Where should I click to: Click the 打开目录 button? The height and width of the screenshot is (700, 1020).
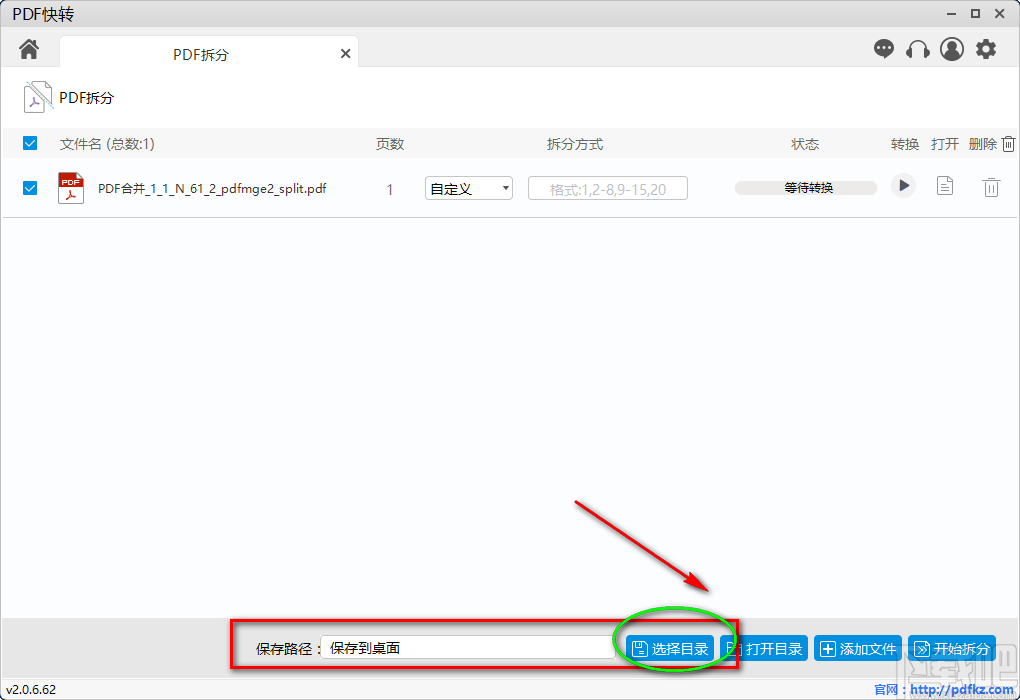764,648
